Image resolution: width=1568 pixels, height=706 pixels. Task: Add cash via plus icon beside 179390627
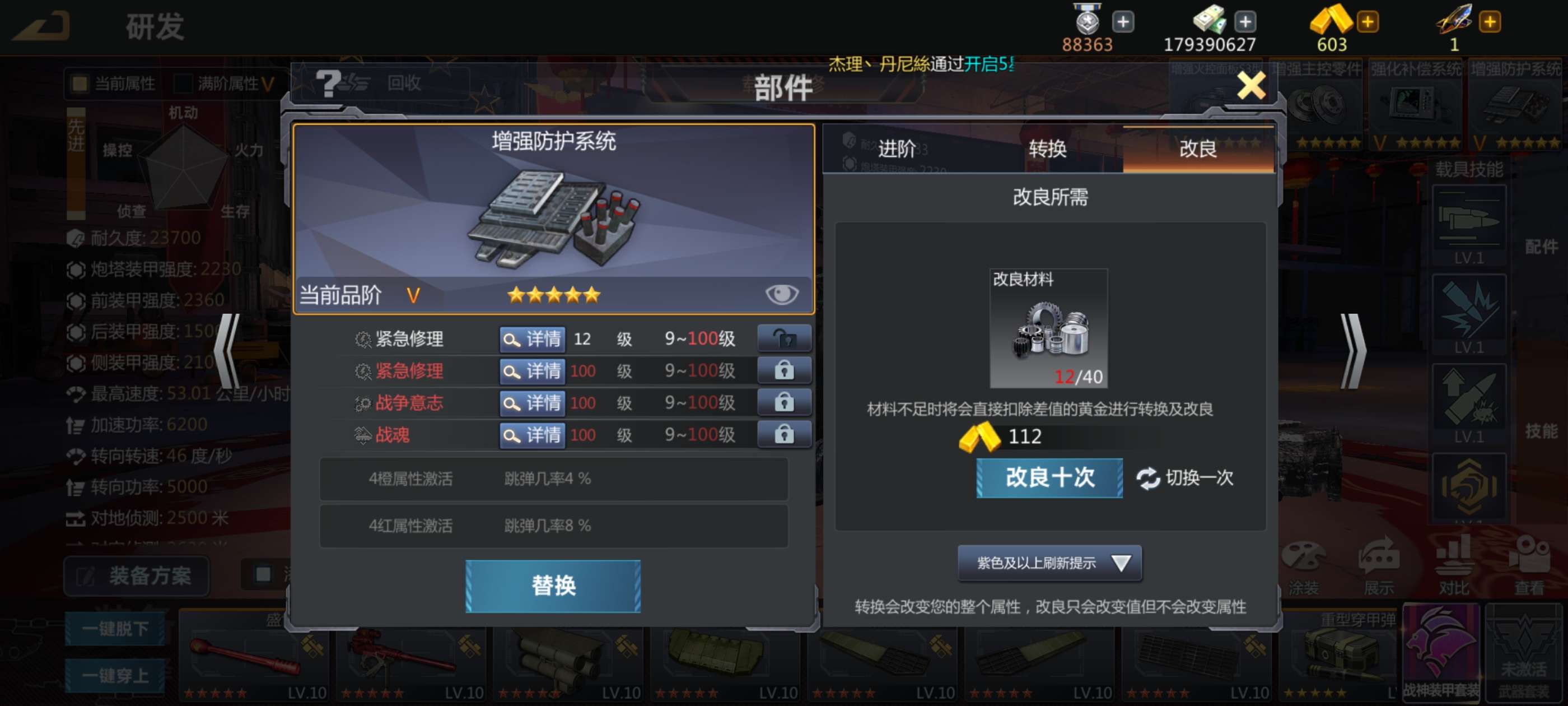pos(1245,22)
